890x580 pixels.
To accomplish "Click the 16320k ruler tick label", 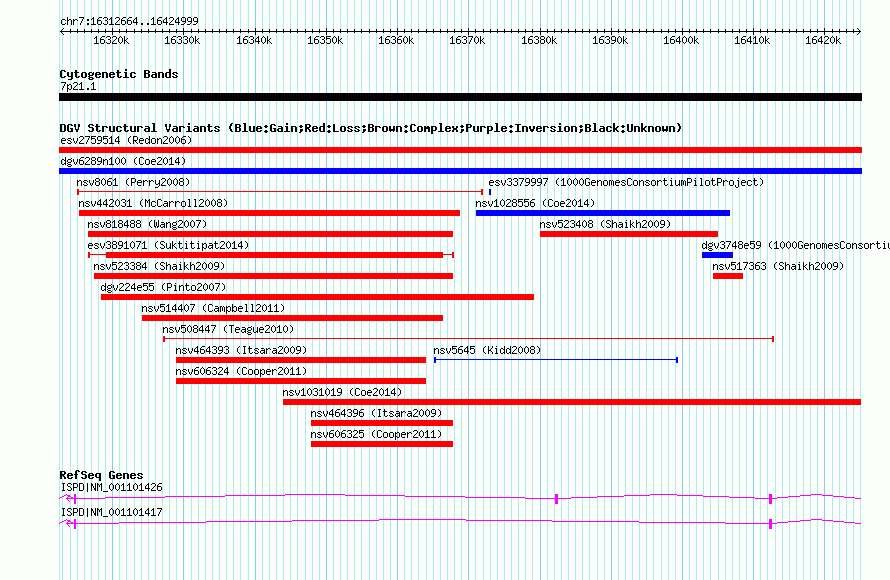I will (111, 40).
